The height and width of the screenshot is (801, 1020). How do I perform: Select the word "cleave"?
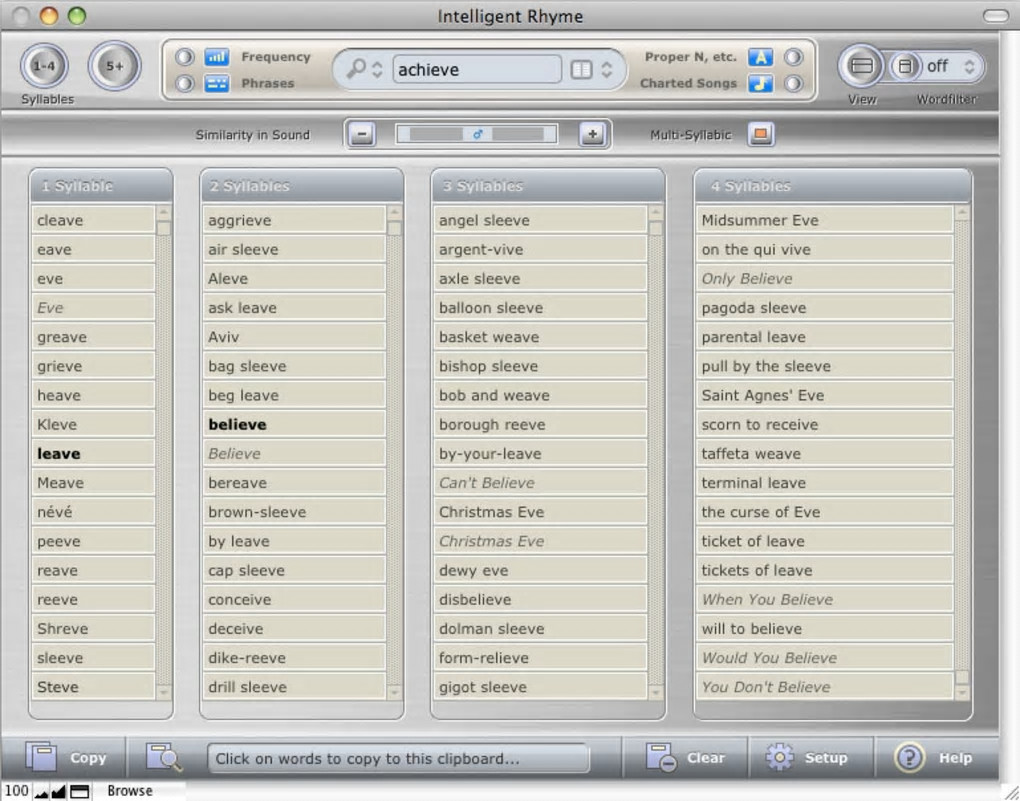point(93,220)
